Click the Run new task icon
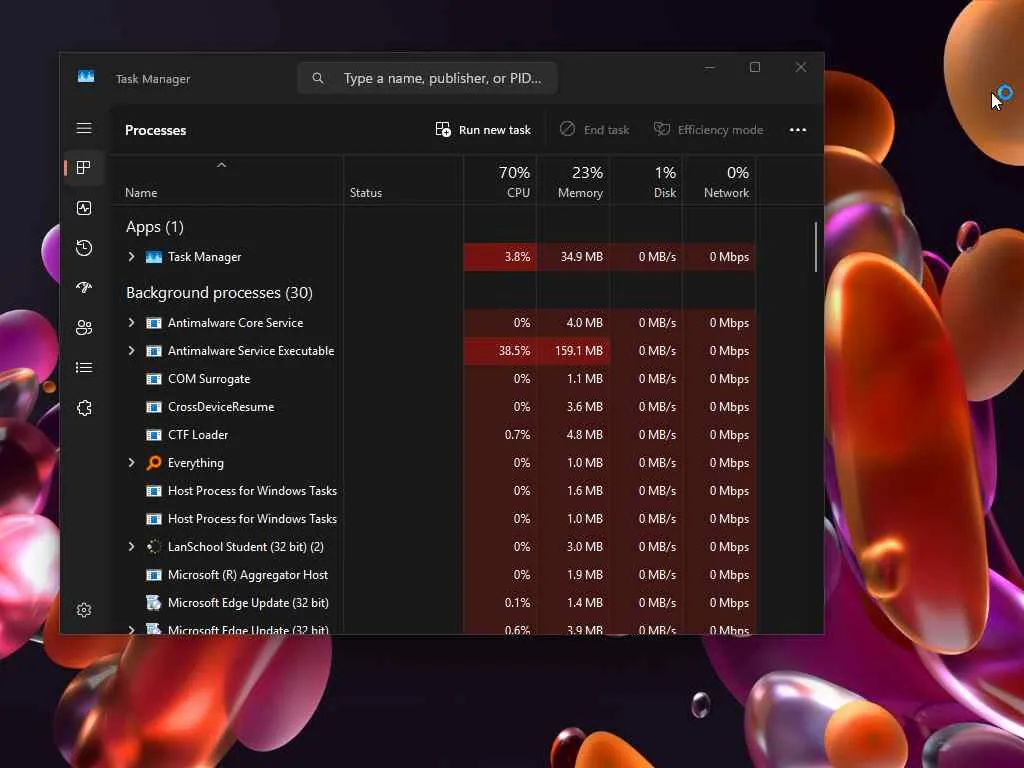 coord(443,129)
